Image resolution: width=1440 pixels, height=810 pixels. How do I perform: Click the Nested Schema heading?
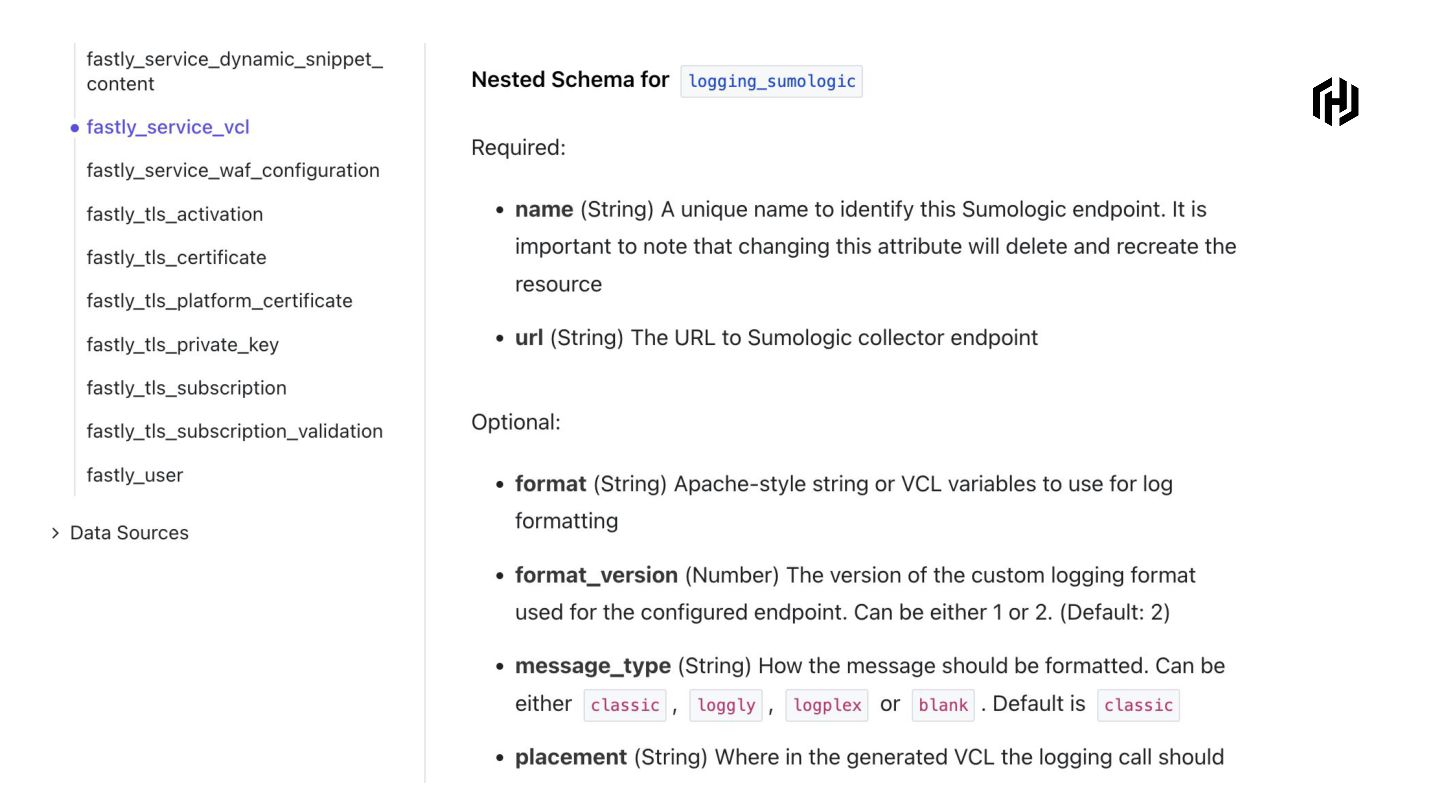tap(570, 80)
